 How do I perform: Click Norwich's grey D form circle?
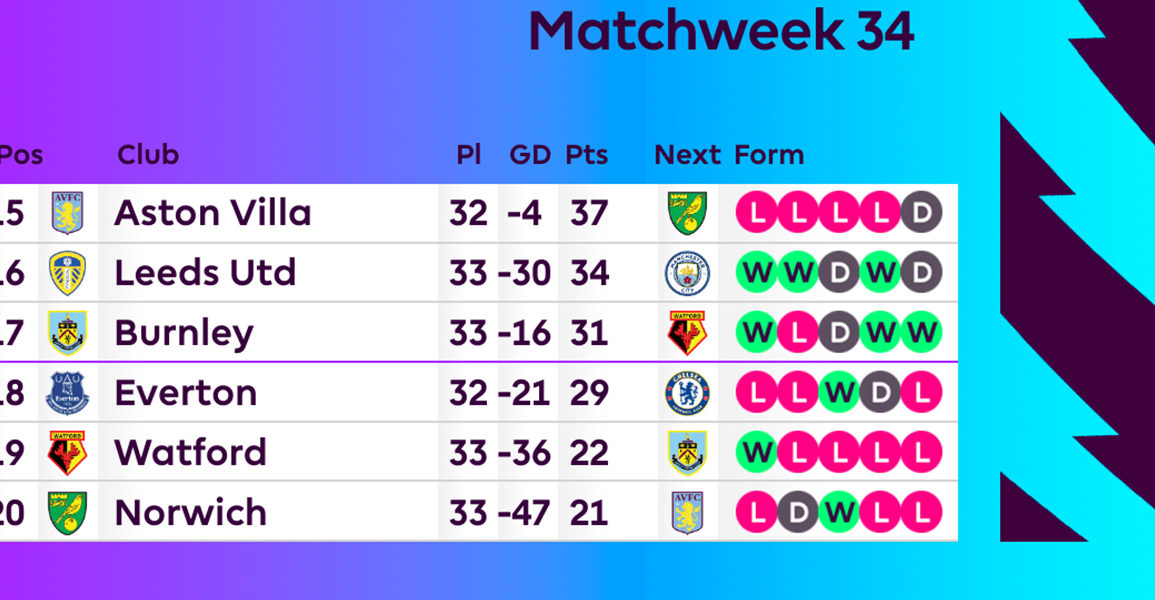[798, 512]
